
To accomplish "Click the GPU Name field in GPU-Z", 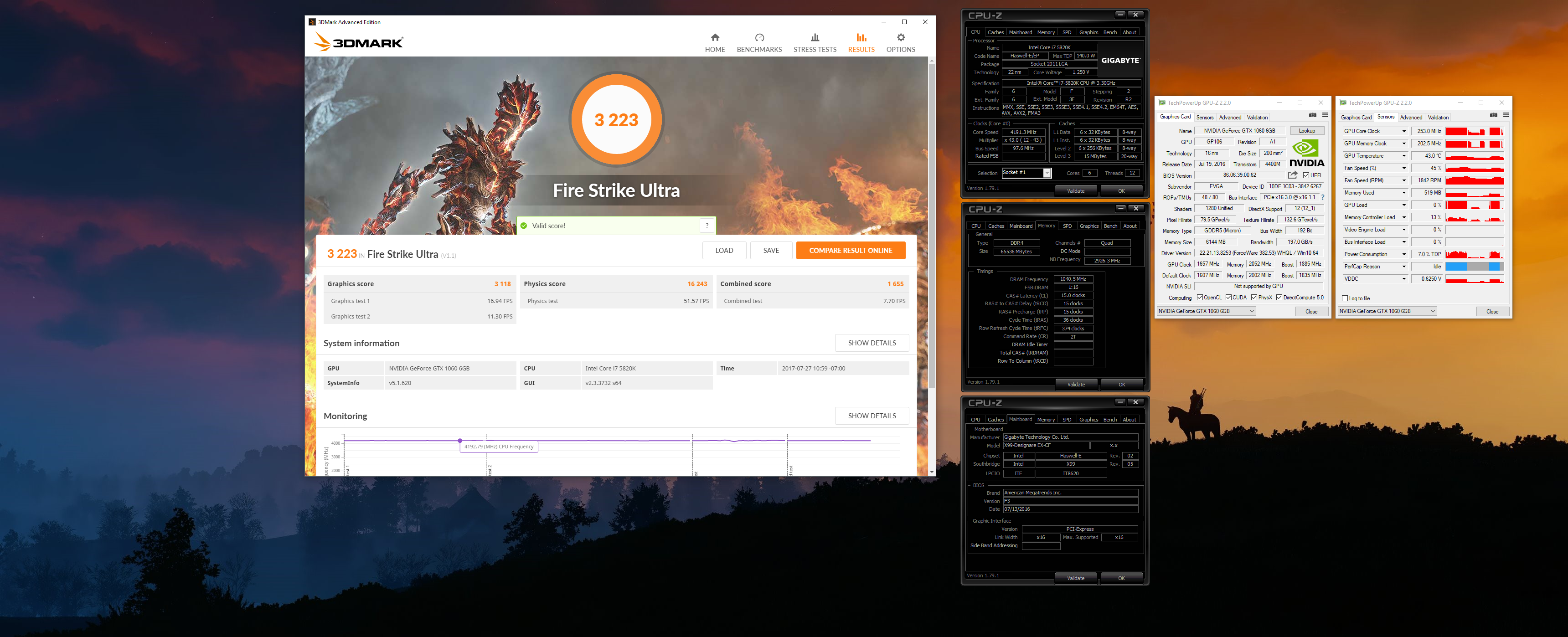I will pos(1239,131).
